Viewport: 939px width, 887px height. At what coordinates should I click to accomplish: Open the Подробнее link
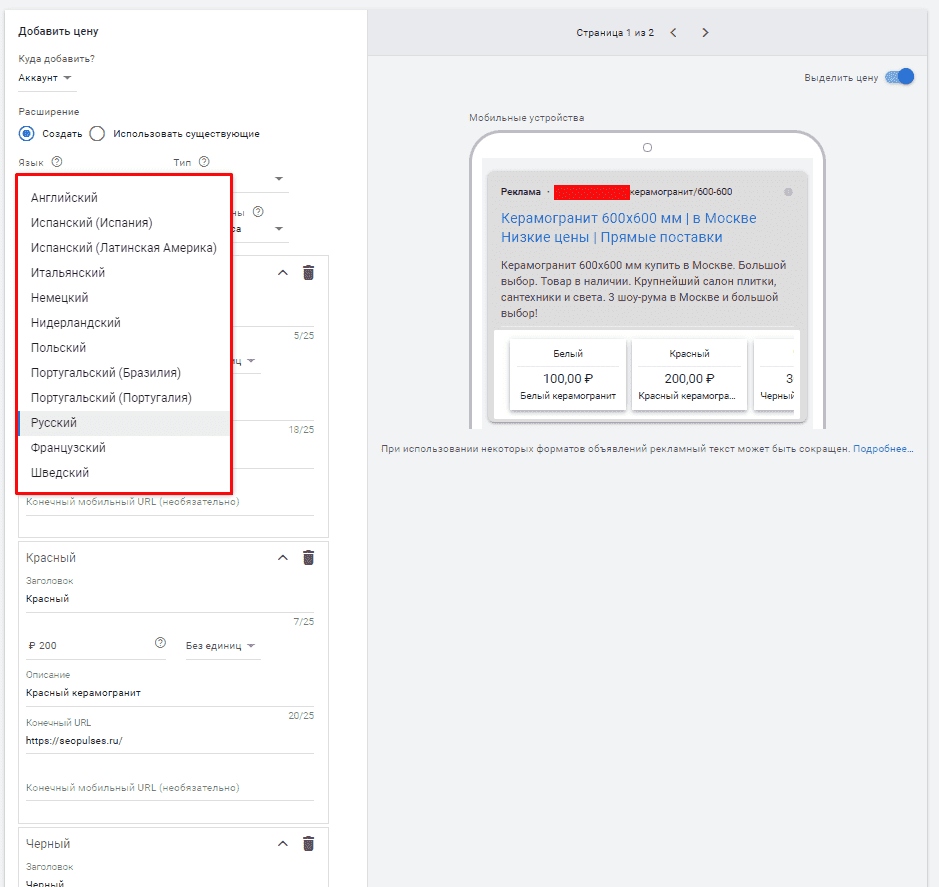(883, 449)
